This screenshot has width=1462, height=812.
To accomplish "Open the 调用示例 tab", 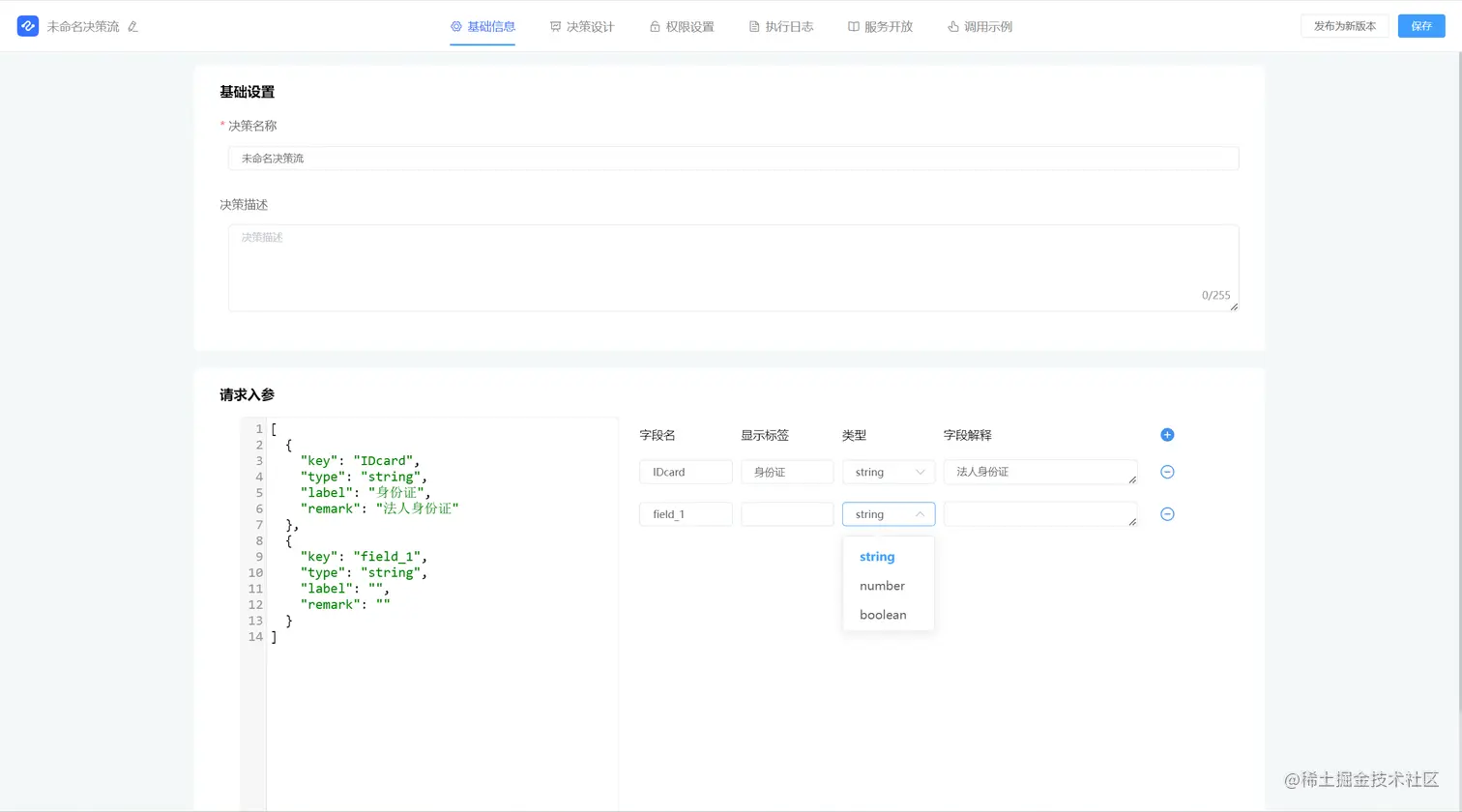I will [x=980, y=27].
